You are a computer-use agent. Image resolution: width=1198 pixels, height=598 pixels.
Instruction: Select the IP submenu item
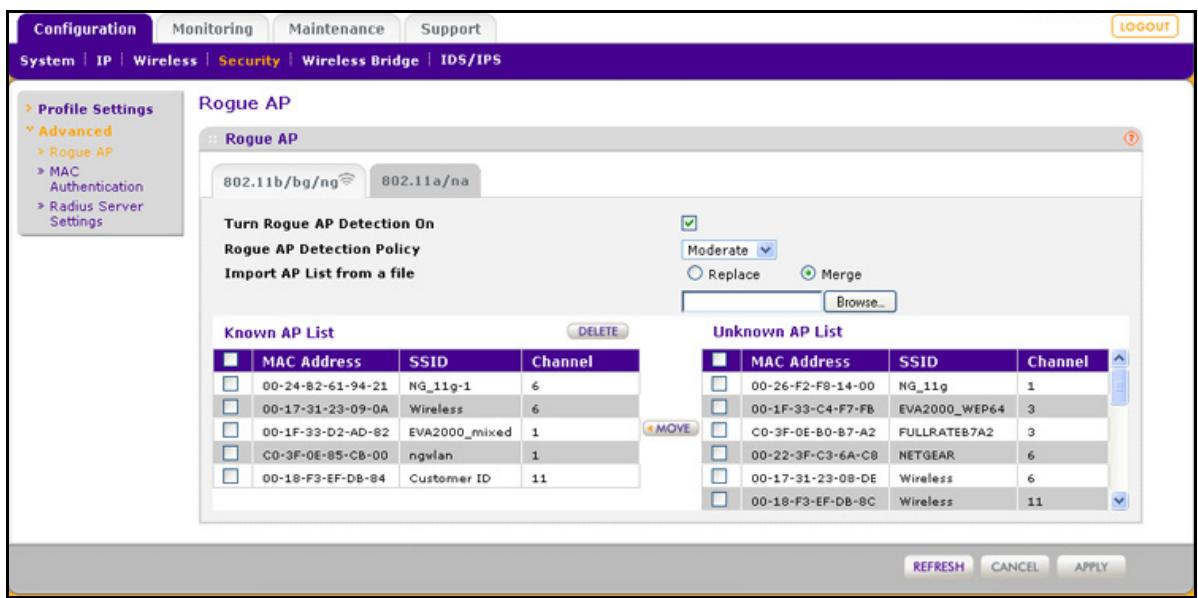pos(102,61)
